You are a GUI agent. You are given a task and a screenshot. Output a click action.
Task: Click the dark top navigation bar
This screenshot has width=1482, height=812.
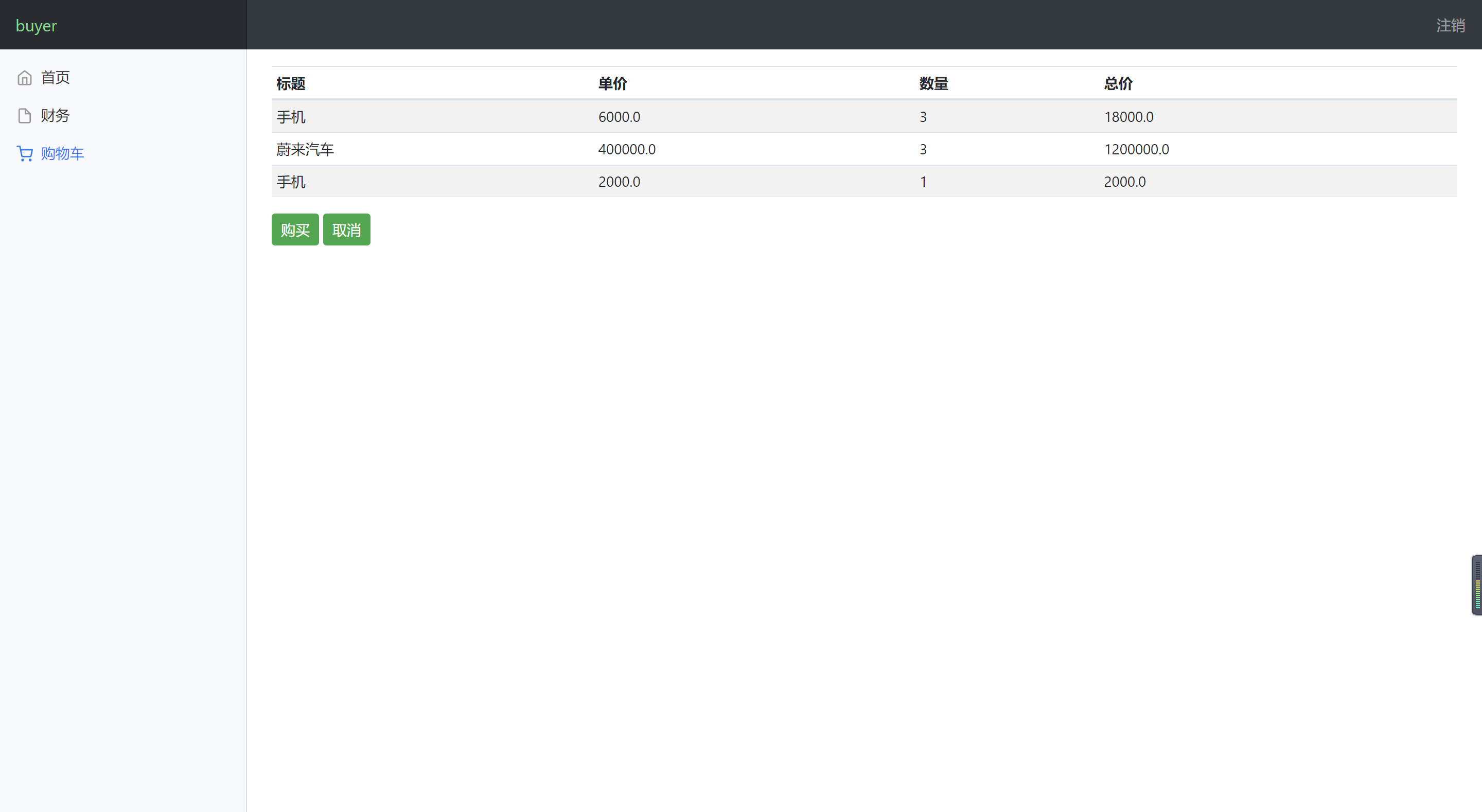point(863,25)
